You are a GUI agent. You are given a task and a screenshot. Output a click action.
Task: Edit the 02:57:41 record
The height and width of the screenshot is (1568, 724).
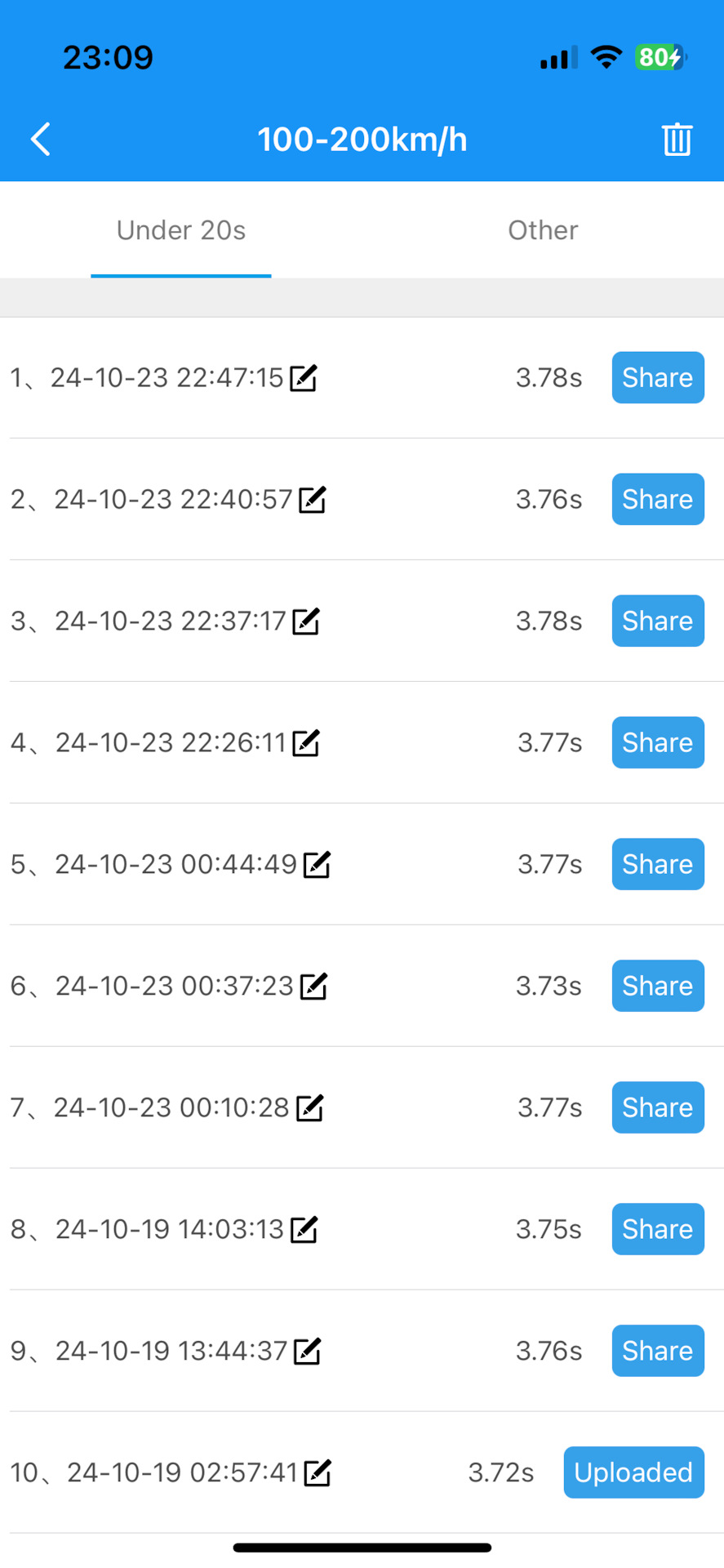pyautogui.click(x=318, y=1473)
